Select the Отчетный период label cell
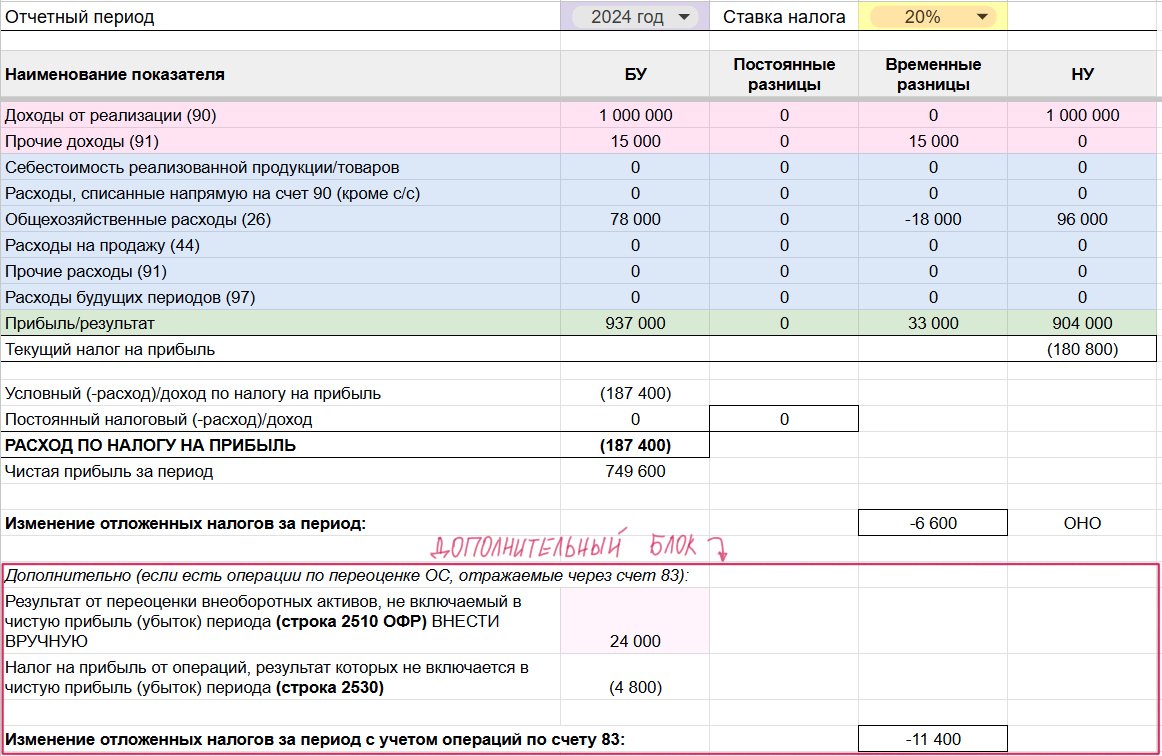The width and height of the screenshot is (1162, 756). pos(280,16)
